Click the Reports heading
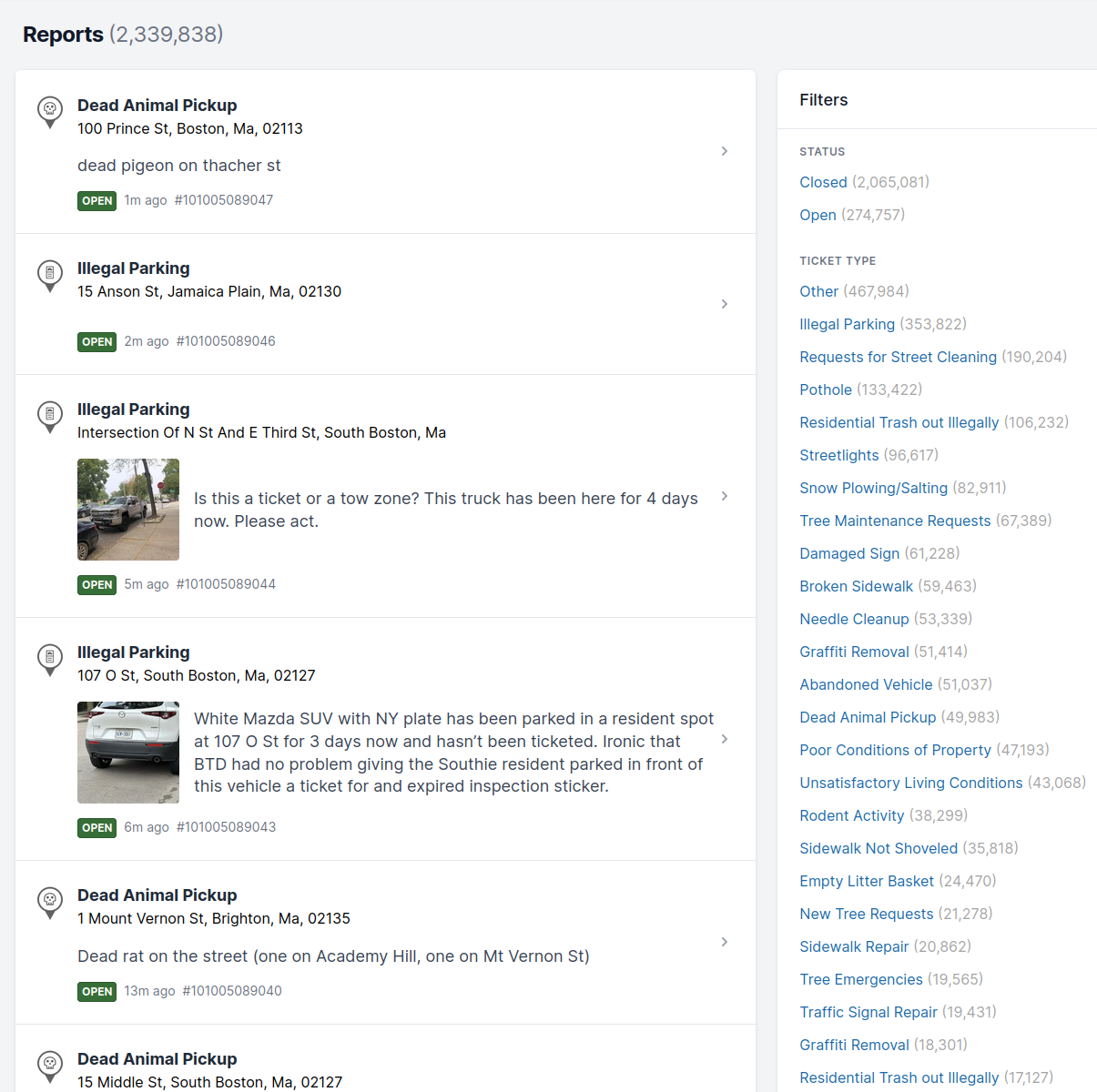This screenshot has height=1092, width=1097. pyautogui.click(x=63, y=35)
